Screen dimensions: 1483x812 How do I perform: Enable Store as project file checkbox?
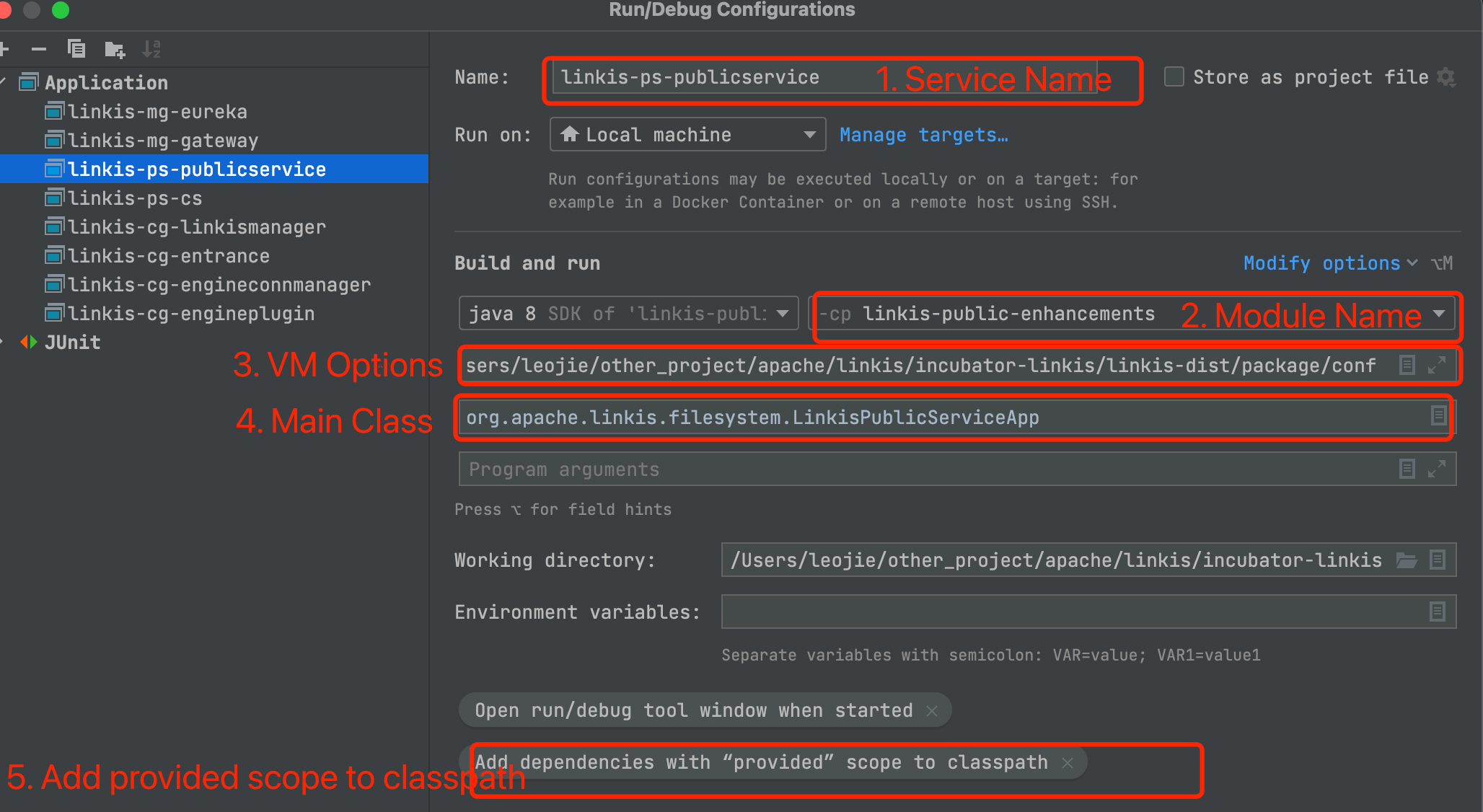(x=1174, y=76)
